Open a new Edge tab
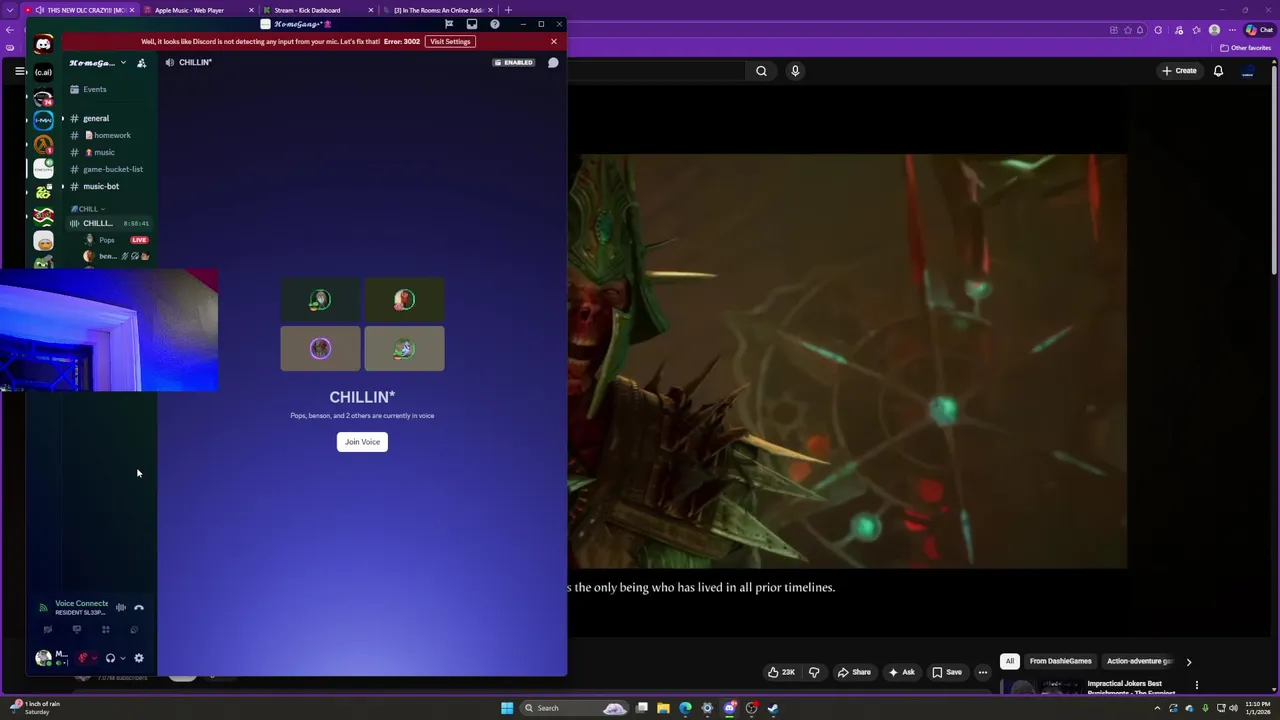Viewport: 1280px width, 720px height. 508,10
